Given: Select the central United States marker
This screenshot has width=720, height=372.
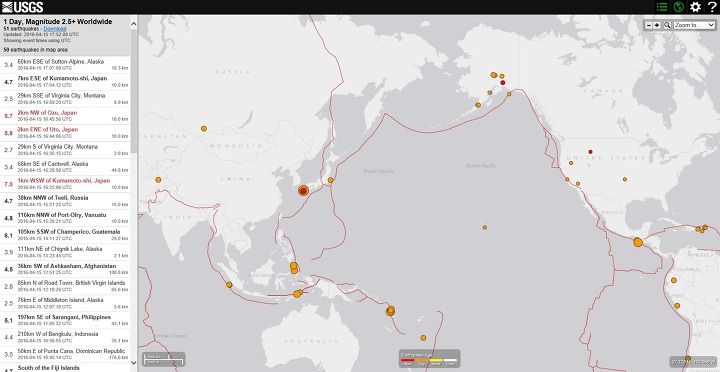Looking at the screenshot, I should pyautogui.click(x=625, y=179).
